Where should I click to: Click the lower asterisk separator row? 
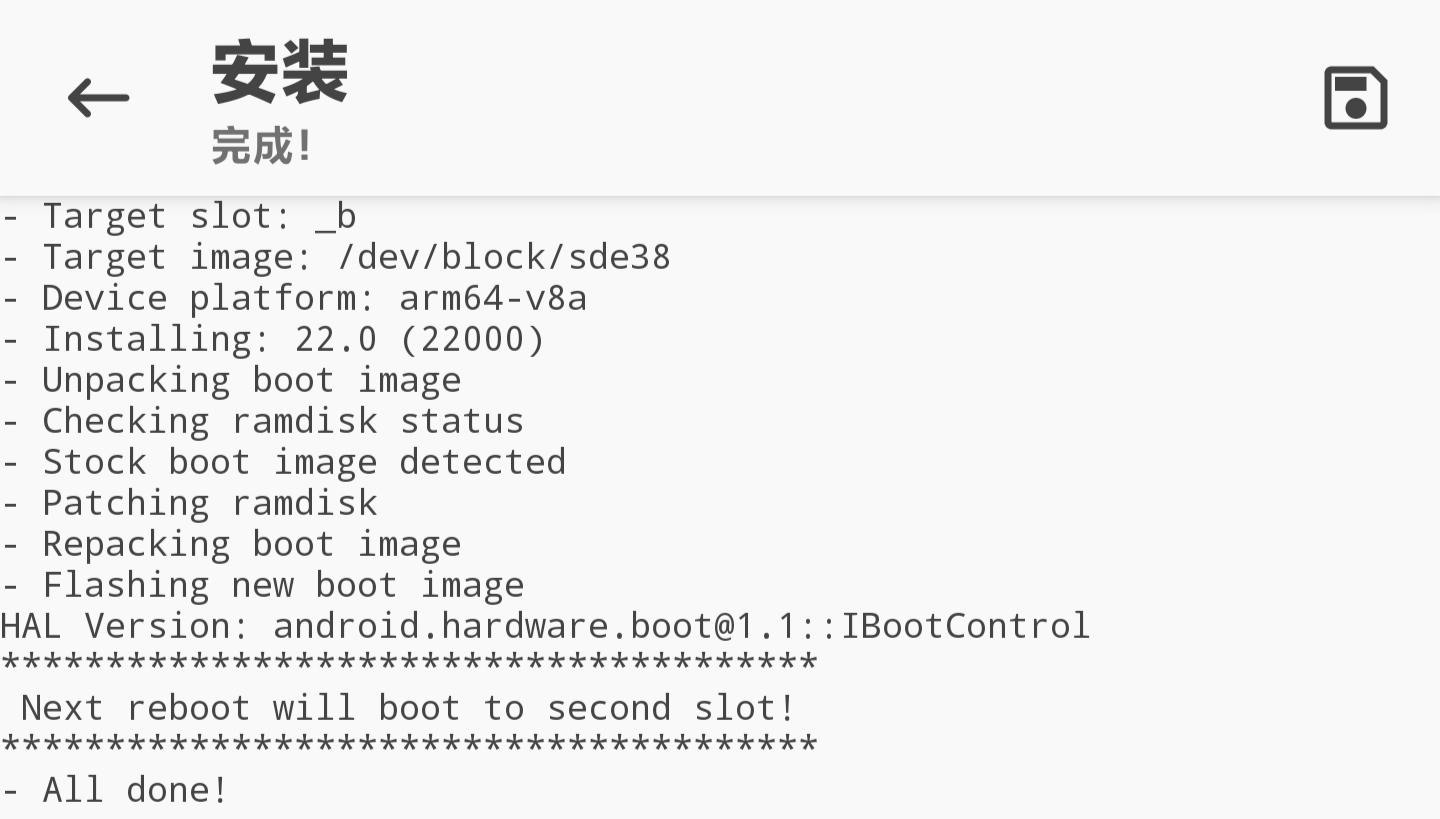point(409,746)
